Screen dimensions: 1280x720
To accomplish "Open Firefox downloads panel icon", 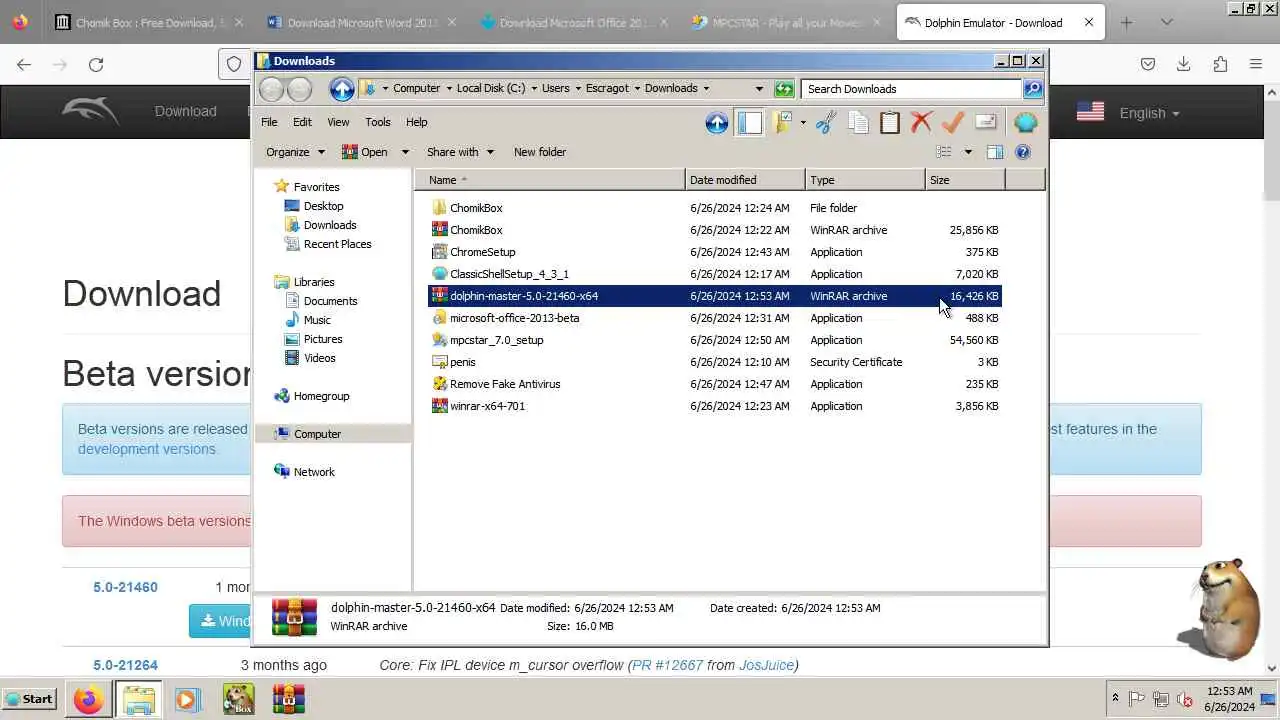I will pyautogui.click(x=1183, y=64).
